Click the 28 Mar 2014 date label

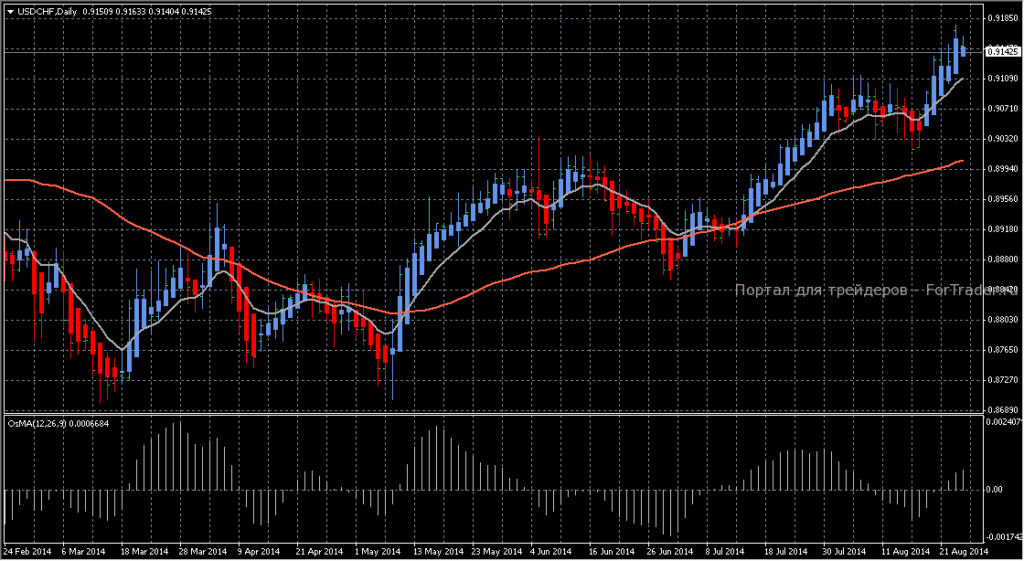202,552
